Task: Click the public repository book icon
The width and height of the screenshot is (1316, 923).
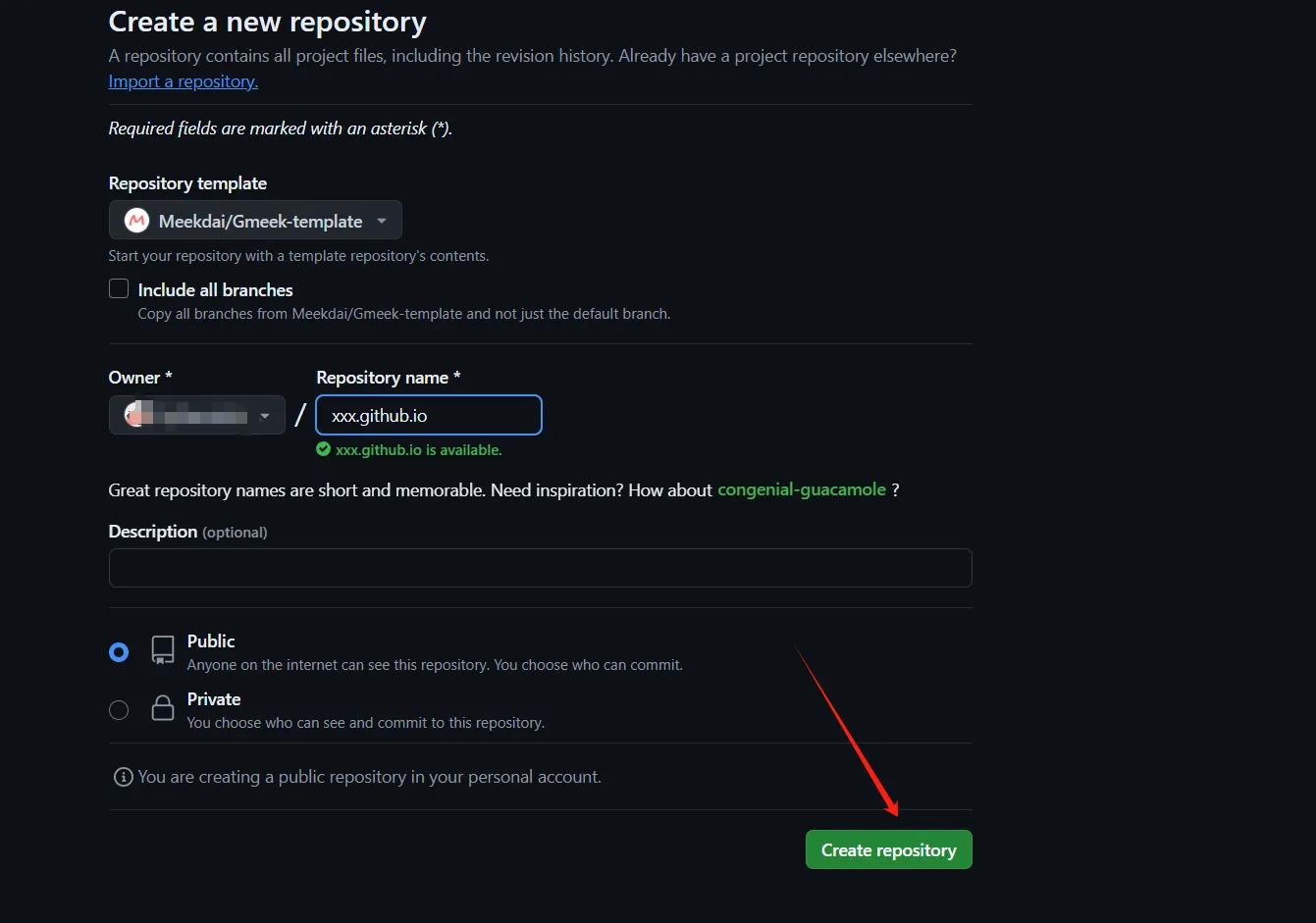Action: point(163,649)
